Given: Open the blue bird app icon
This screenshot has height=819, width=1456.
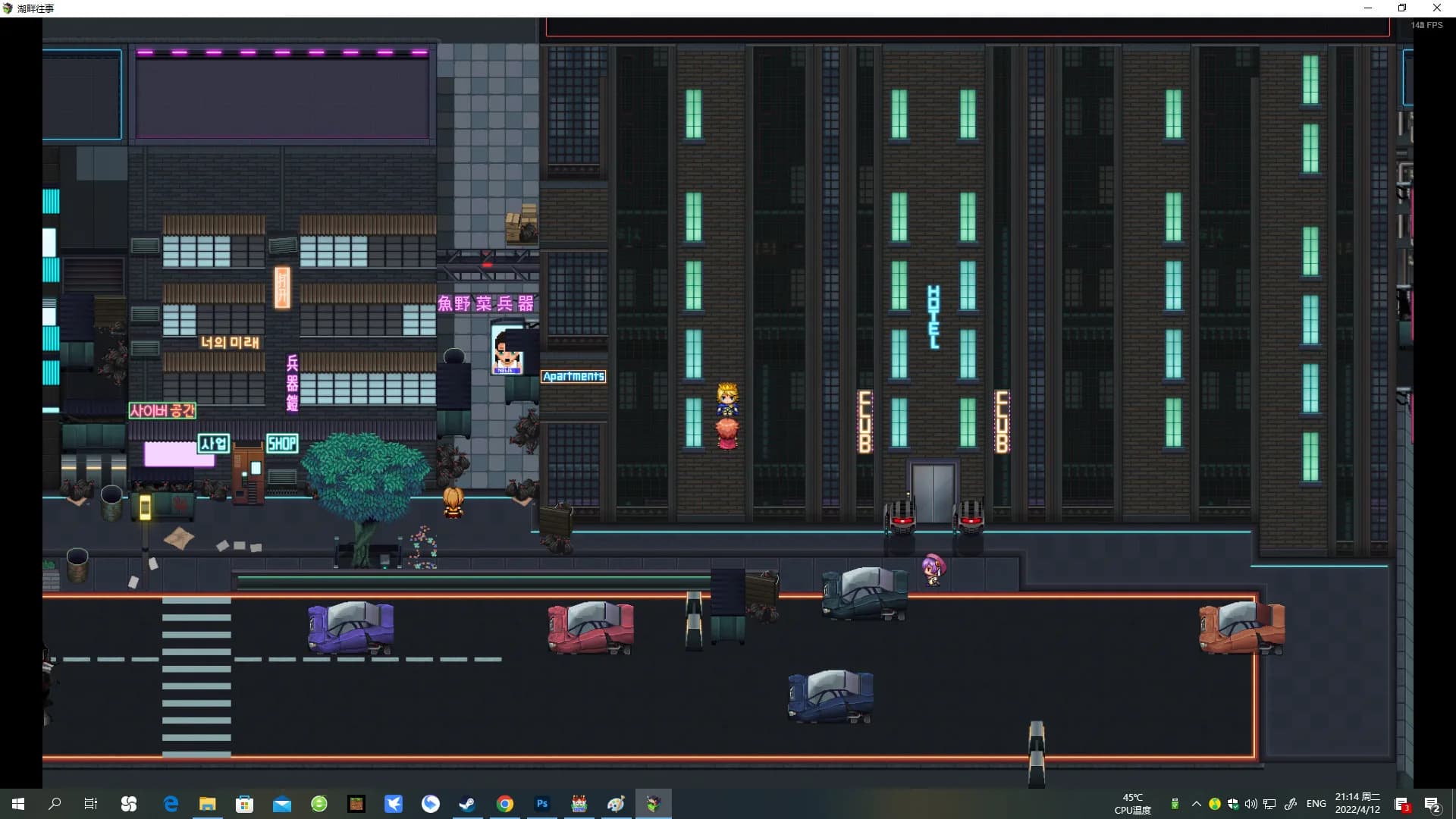Looking at the screenshot, I should [394, 804].
